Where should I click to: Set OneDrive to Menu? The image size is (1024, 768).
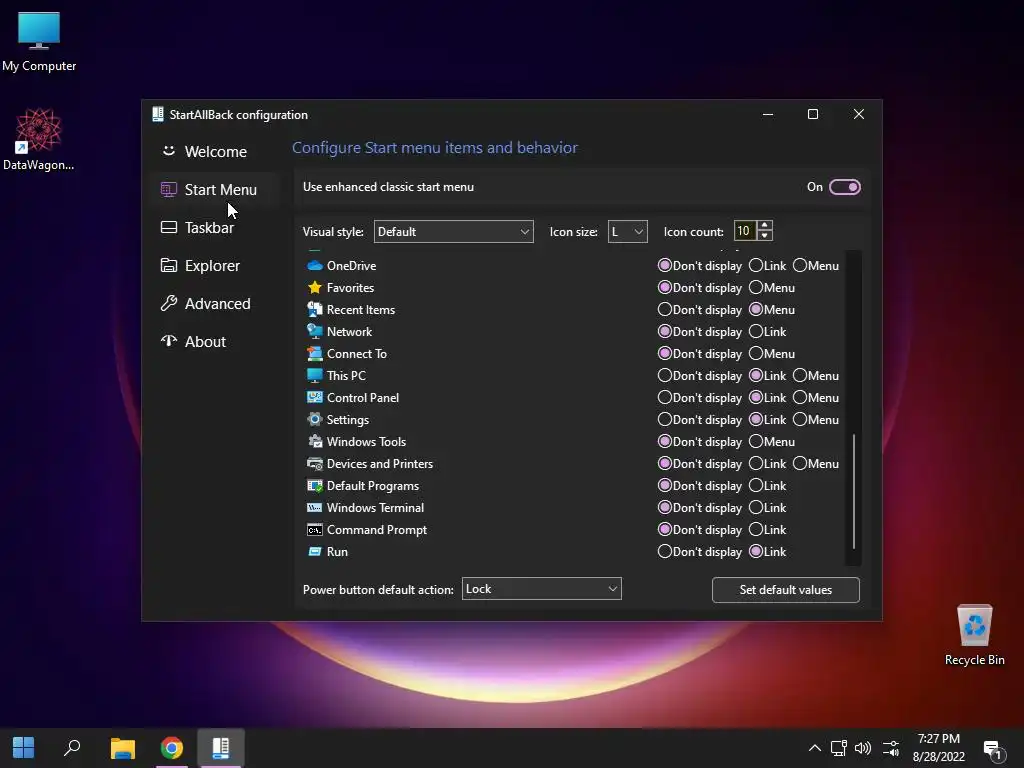(x=800, y=266)
